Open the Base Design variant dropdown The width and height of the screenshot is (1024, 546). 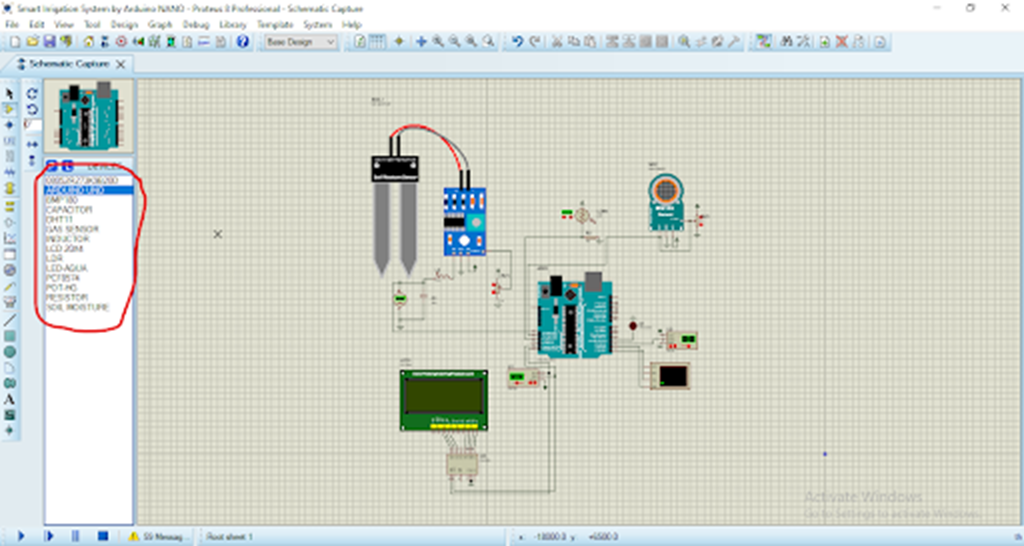point(300,42)
